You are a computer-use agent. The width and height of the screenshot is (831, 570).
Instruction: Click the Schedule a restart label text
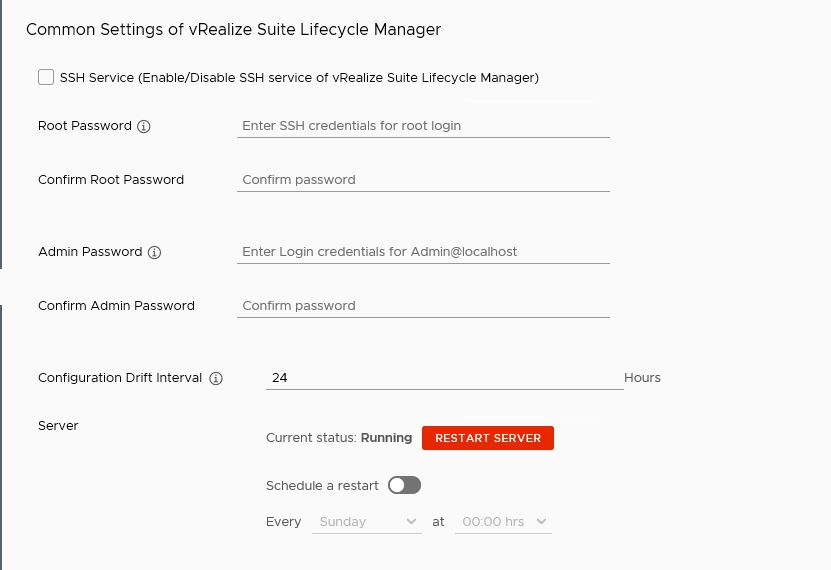(322, 486)
